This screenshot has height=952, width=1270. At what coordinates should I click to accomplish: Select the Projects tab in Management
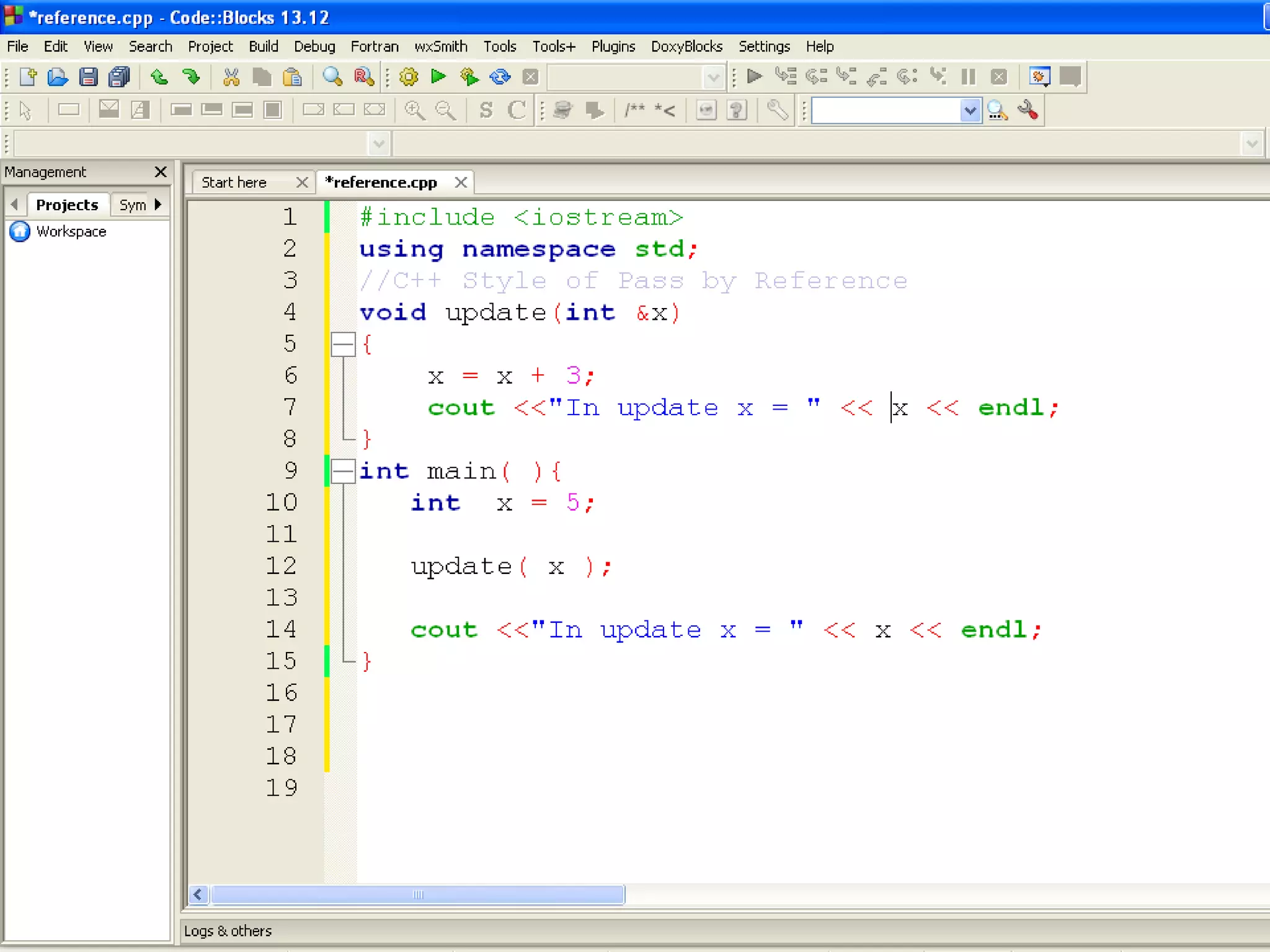[67, 205]
